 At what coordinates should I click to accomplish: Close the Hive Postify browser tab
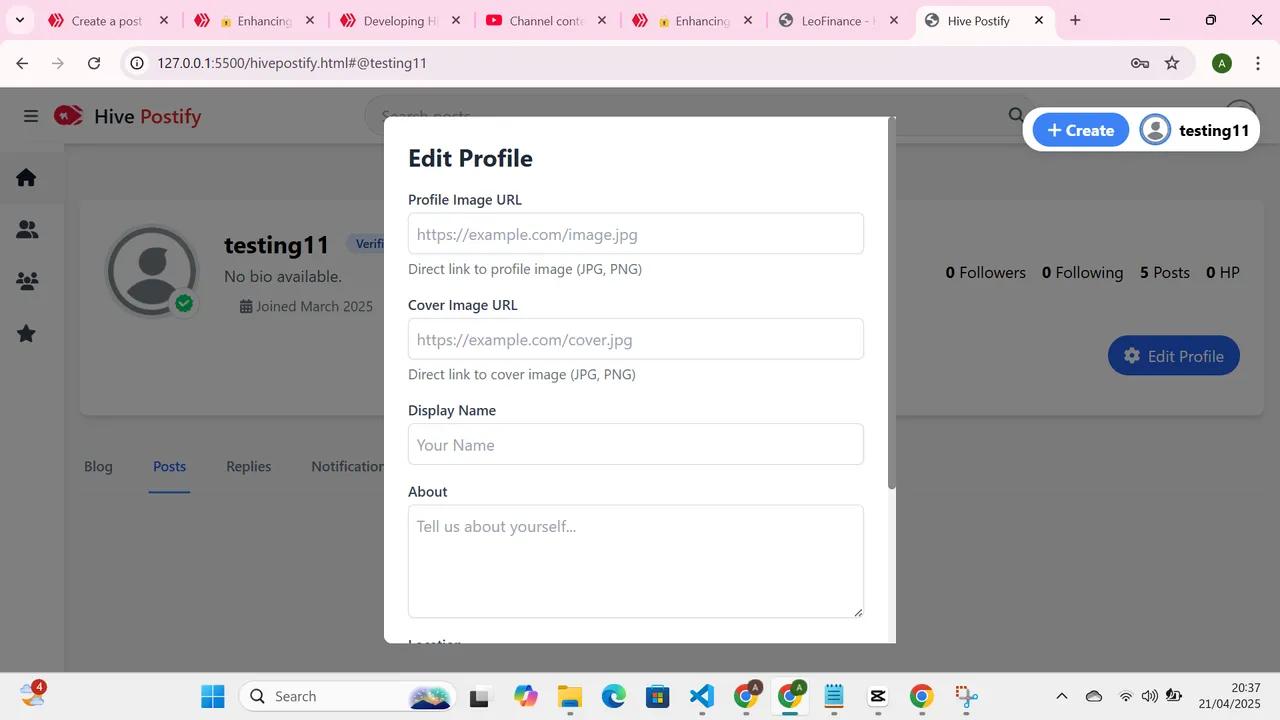pyautogui.click(x=1039, y=20)
